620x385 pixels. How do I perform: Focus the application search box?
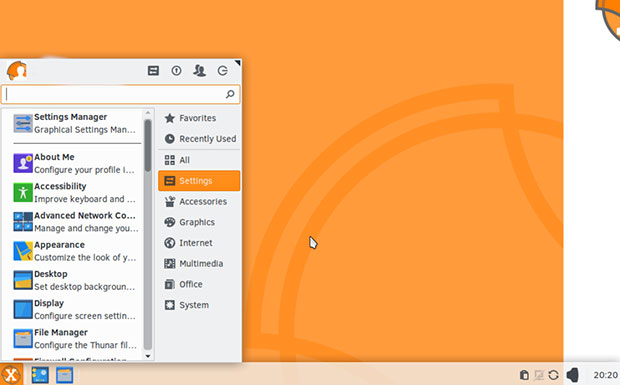pyautogui.click(x=120, y=94)
